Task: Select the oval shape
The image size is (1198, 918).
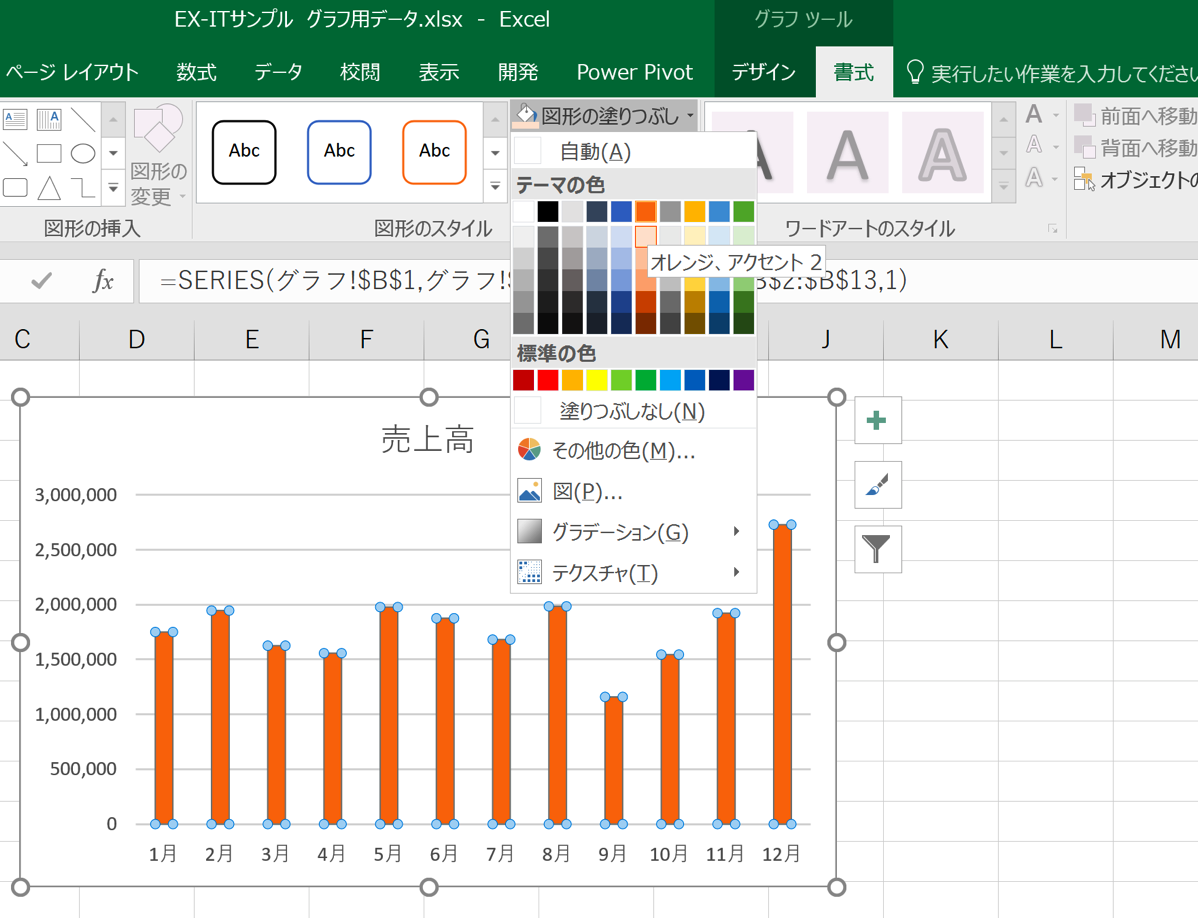Action: [83, 154]
